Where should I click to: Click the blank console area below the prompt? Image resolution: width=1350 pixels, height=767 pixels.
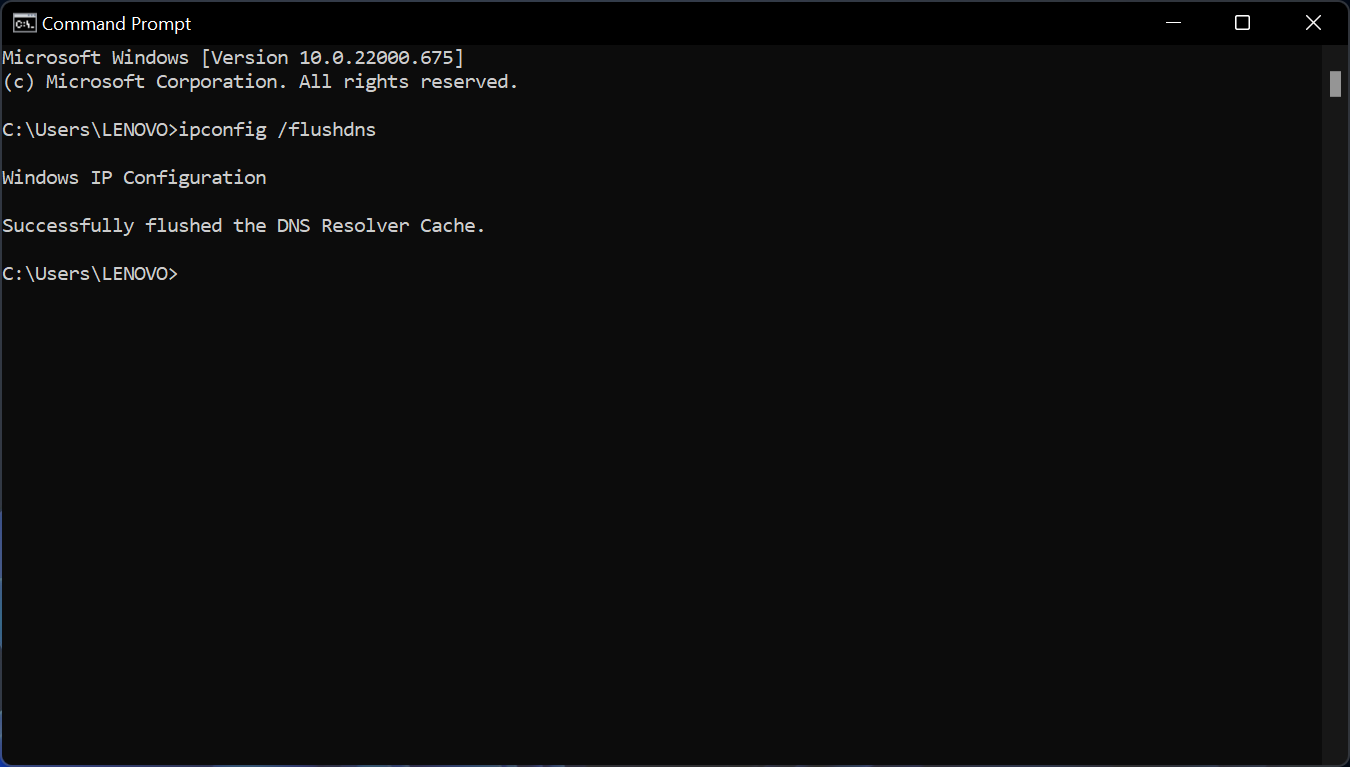pyautogui.click(x=660, y=520)
